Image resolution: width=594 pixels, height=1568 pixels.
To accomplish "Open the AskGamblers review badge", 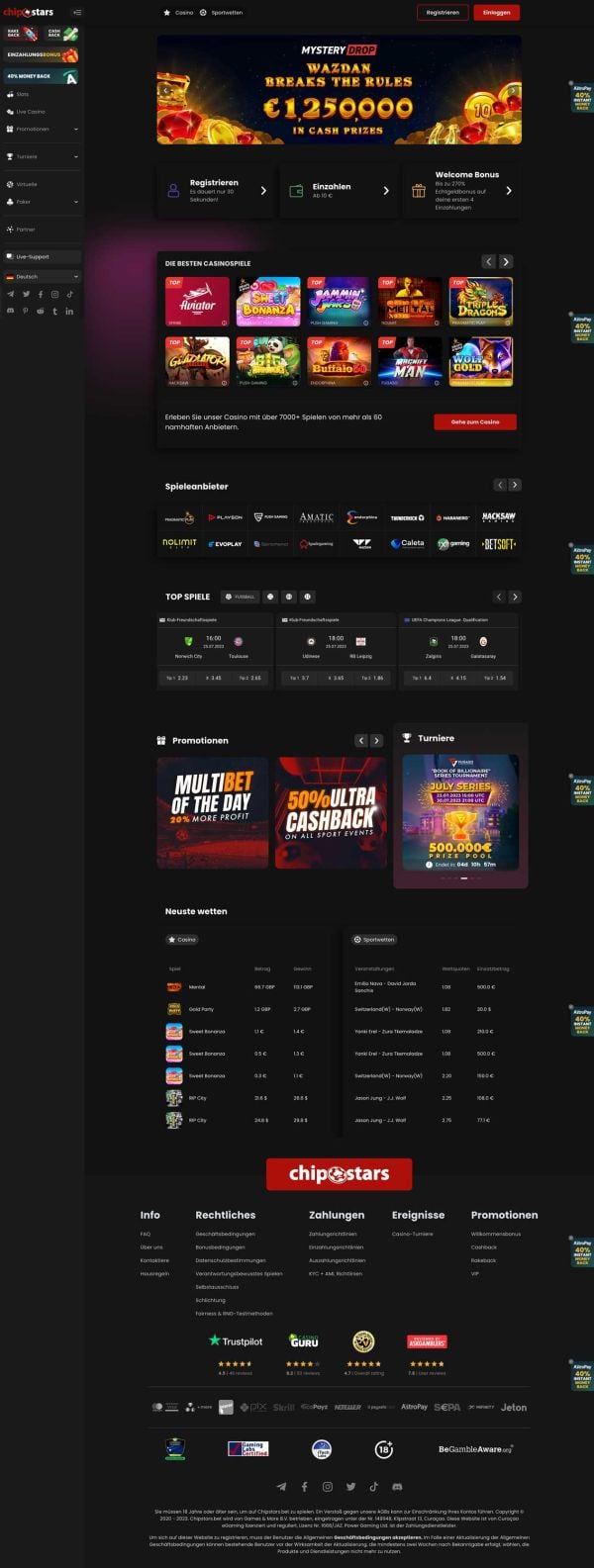I will 427,1341.
